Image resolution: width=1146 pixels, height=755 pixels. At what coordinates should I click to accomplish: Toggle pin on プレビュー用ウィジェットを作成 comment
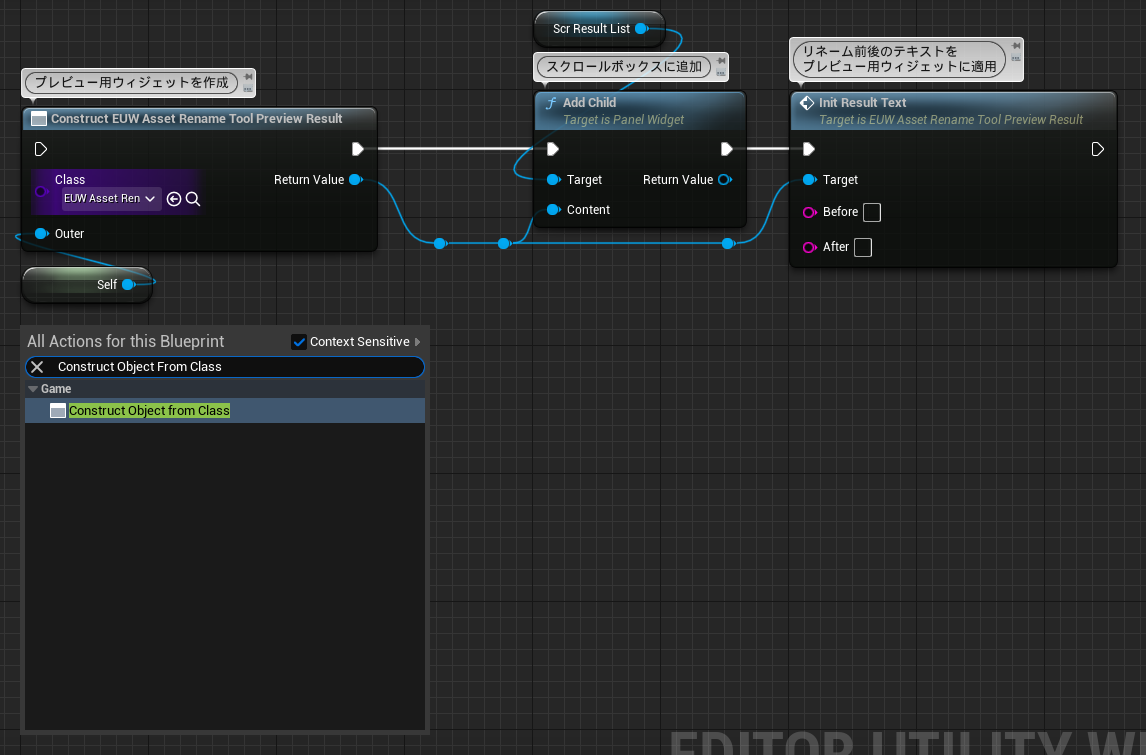pyautogui.click(x=248, y=77)
